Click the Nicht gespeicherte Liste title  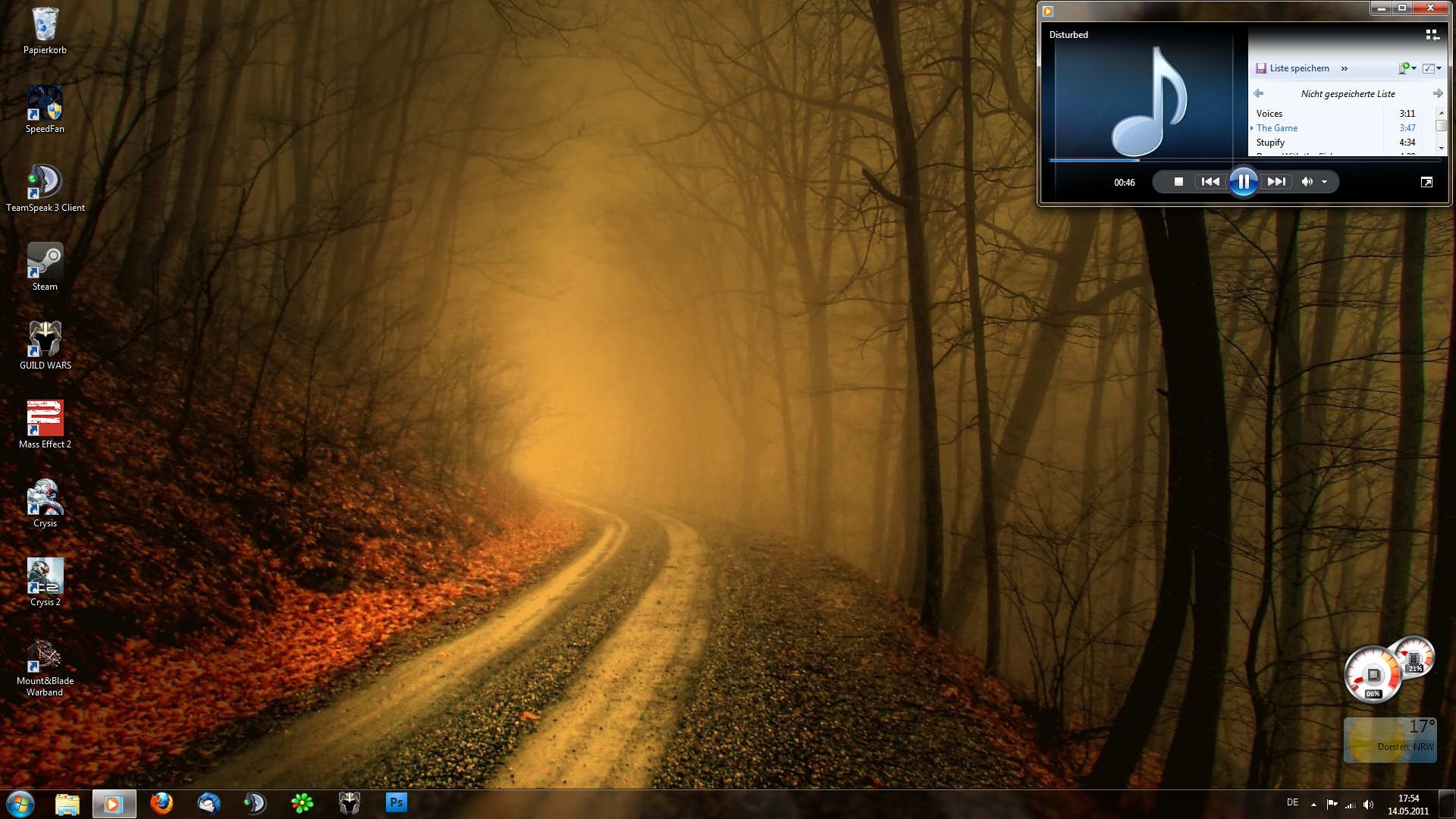coord(1348,94)
